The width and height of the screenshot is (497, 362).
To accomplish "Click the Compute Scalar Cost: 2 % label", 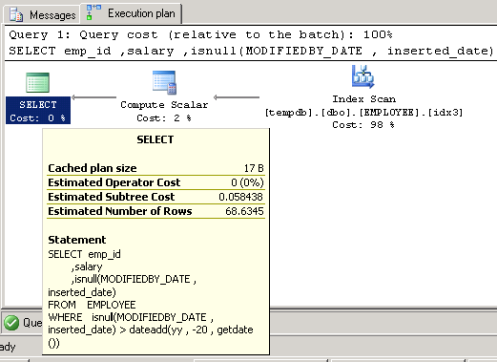I will coord(164,111).
